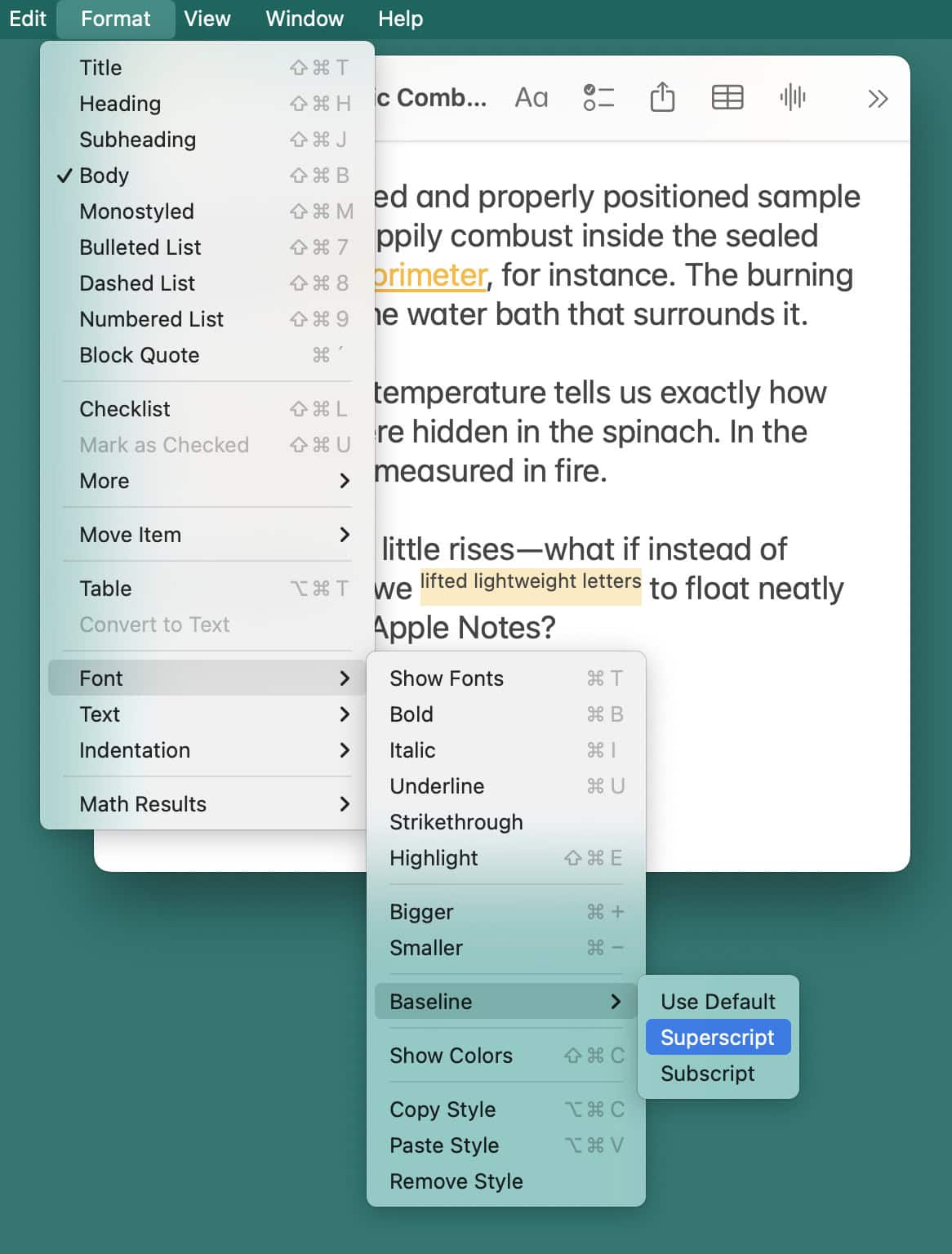This screenshot has width=952, height=1254.
Task: Open Show Colors from the Font submenu
Action: pyautogui.click(x=451, y=1056)
